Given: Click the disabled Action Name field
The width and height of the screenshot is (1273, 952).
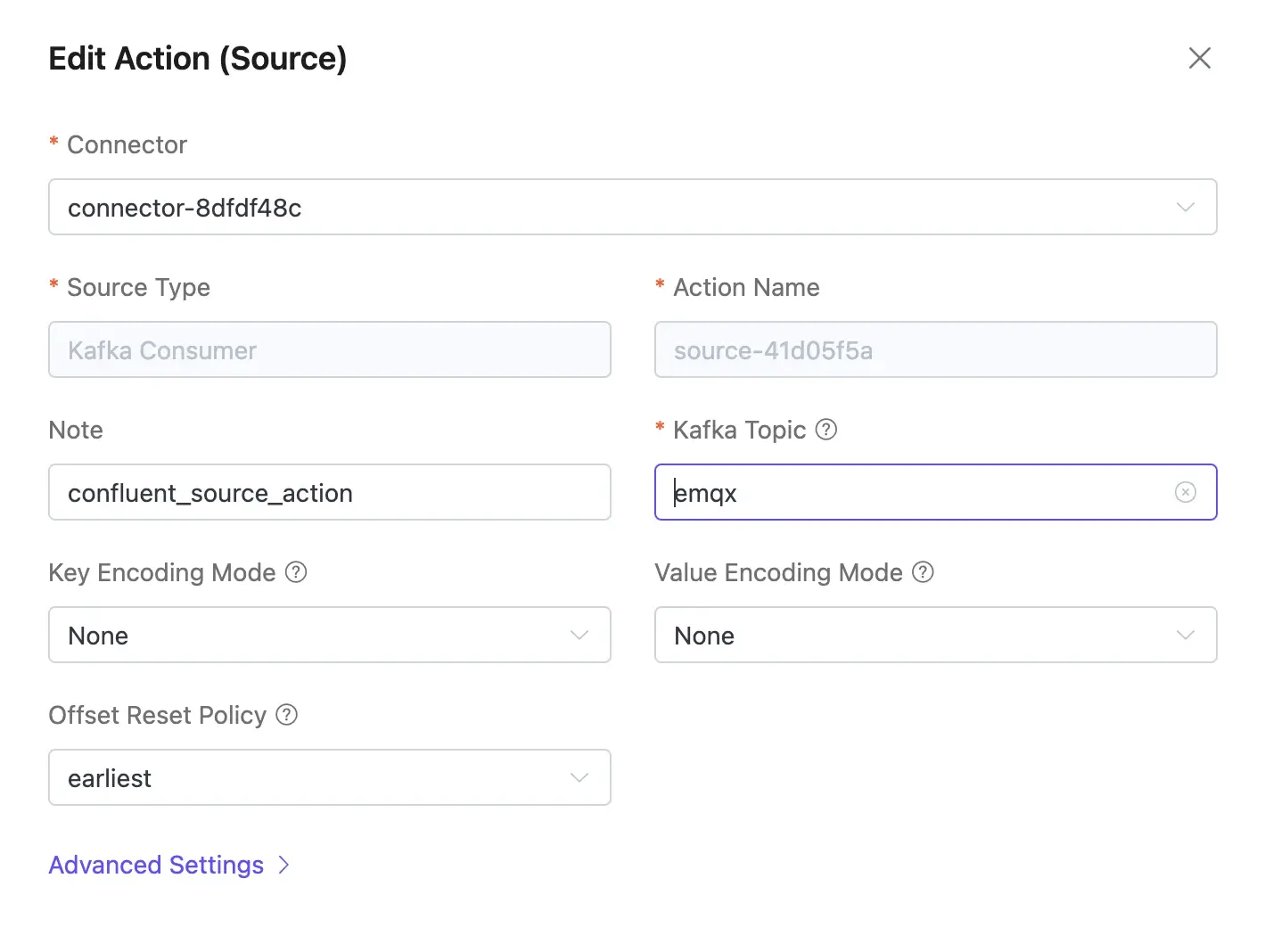Looking at the screenshot, I should click(935, 350).
